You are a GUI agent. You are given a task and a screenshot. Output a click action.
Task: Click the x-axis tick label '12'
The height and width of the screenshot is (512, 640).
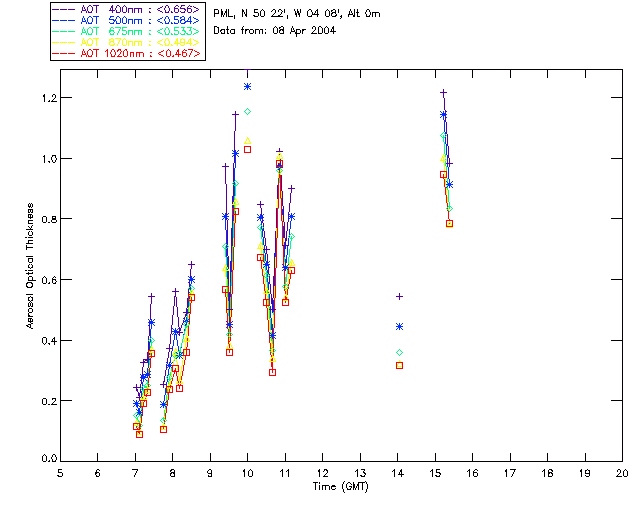[322, 473]
